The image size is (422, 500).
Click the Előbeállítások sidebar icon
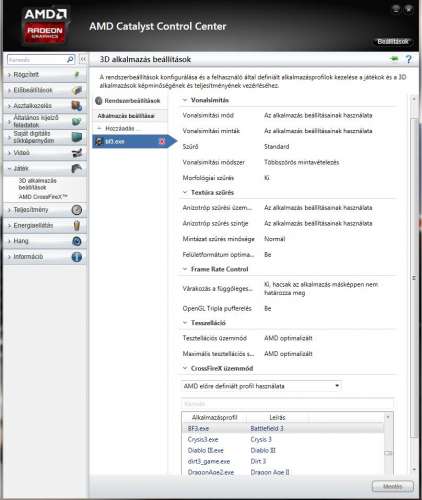(77, 90)
